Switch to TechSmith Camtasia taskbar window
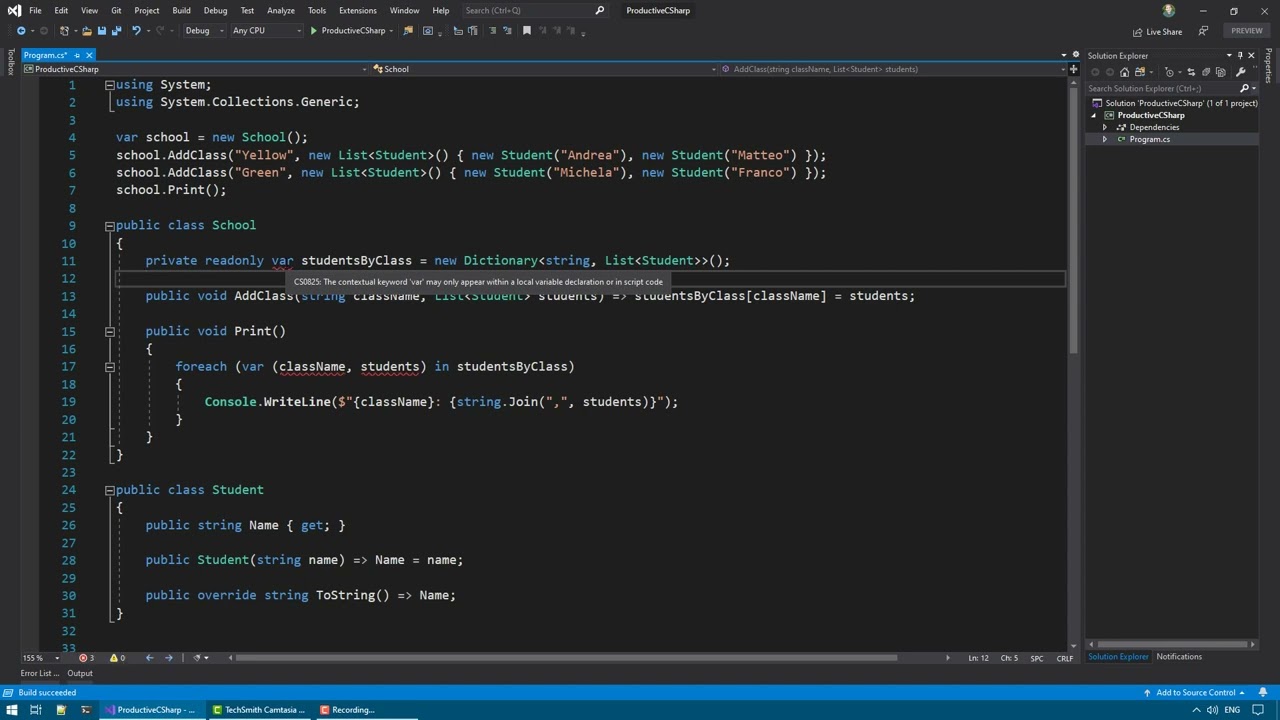The image size is (1280, 720). [x=259, y=710]
